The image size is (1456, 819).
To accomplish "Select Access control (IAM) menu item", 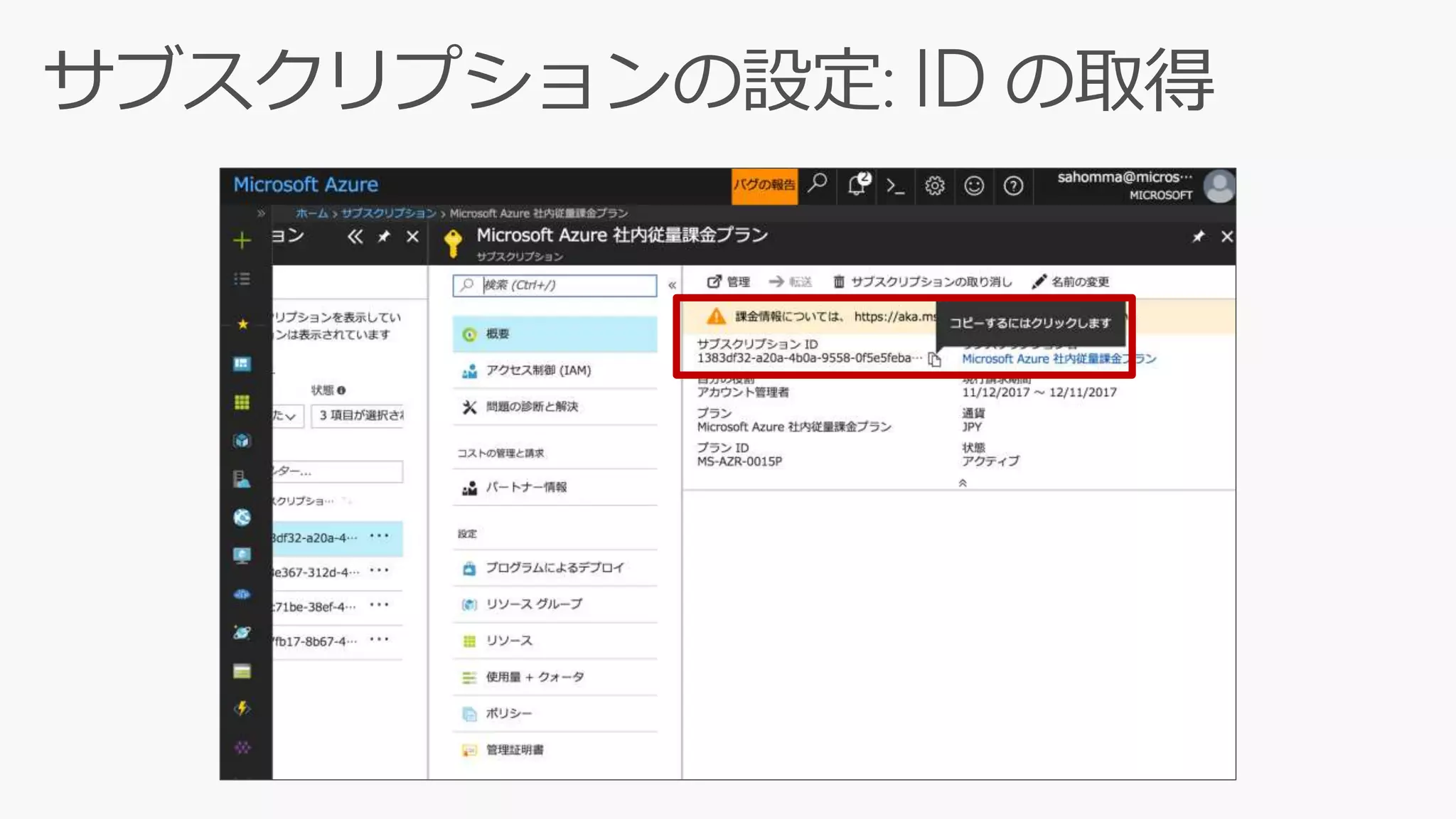I will [538, 370].
